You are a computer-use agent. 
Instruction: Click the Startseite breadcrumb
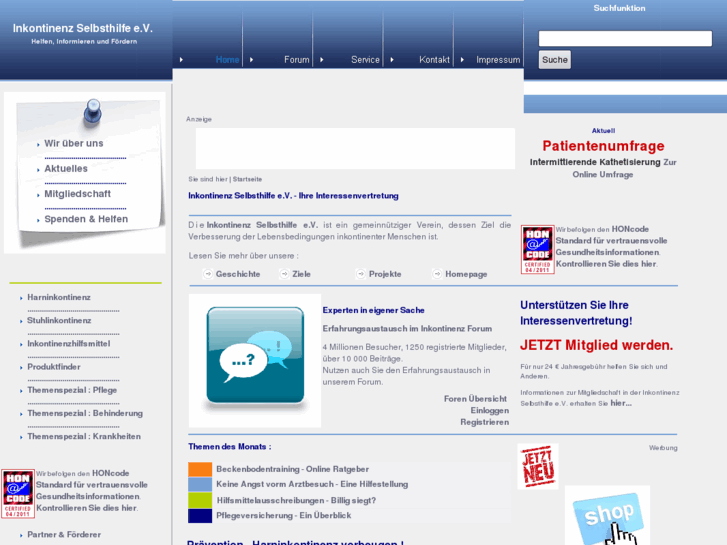247,179
